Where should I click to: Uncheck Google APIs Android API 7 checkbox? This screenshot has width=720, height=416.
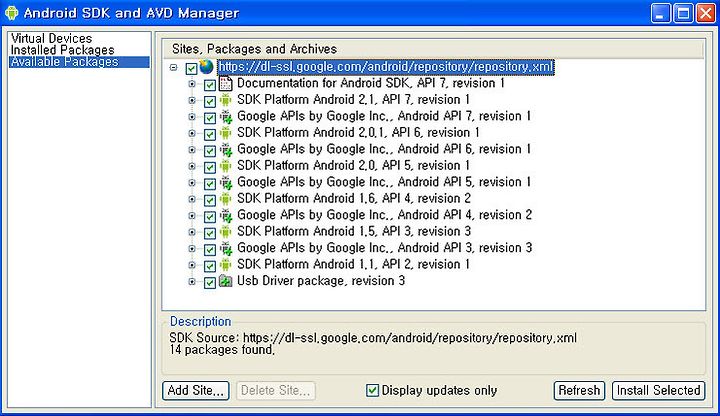[210, 118]
